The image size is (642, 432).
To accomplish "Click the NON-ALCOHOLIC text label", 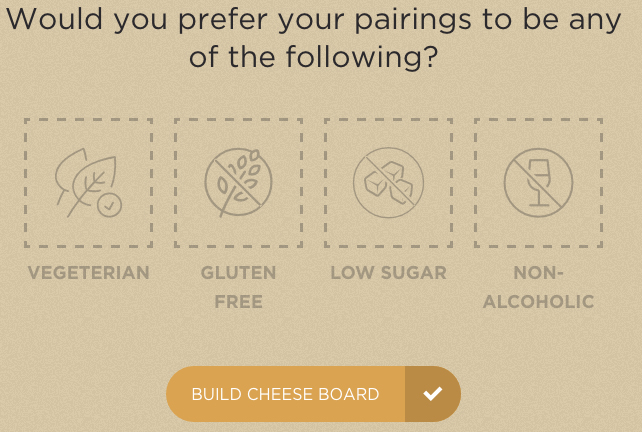I will pyautogui.click(x=538, y=286).
